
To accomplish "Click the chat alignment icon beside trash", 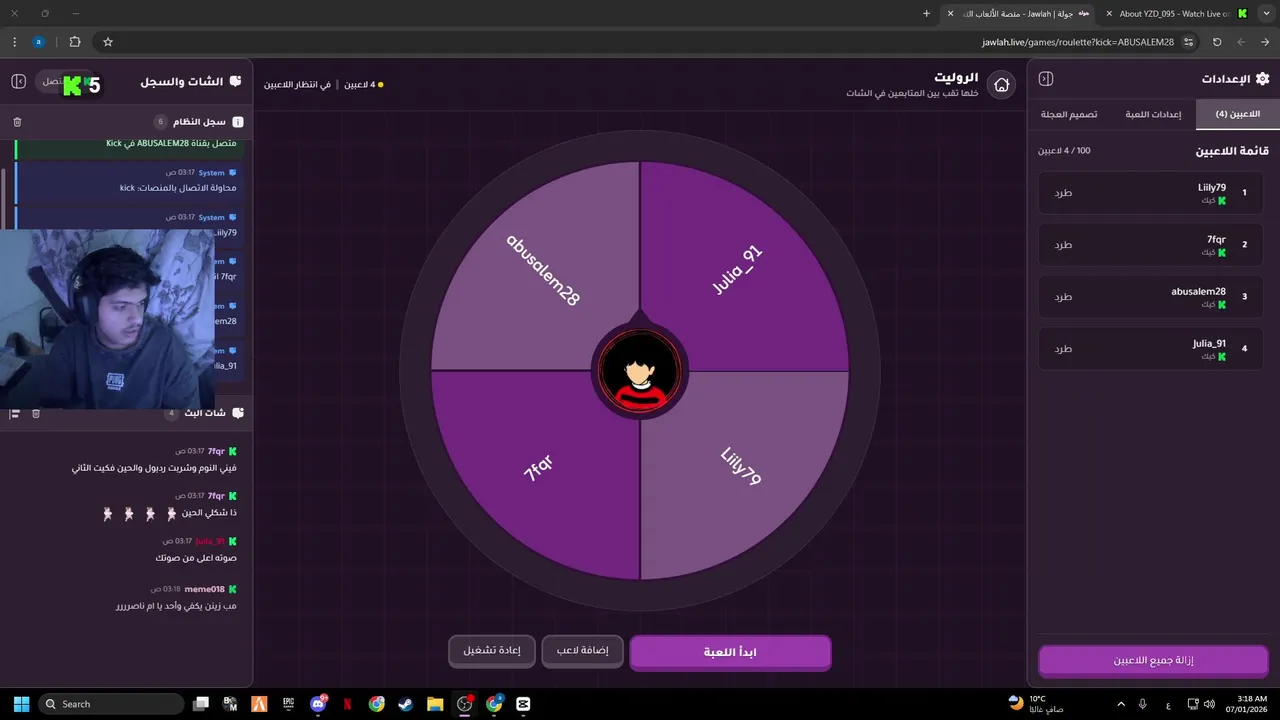I will point(15,413).
